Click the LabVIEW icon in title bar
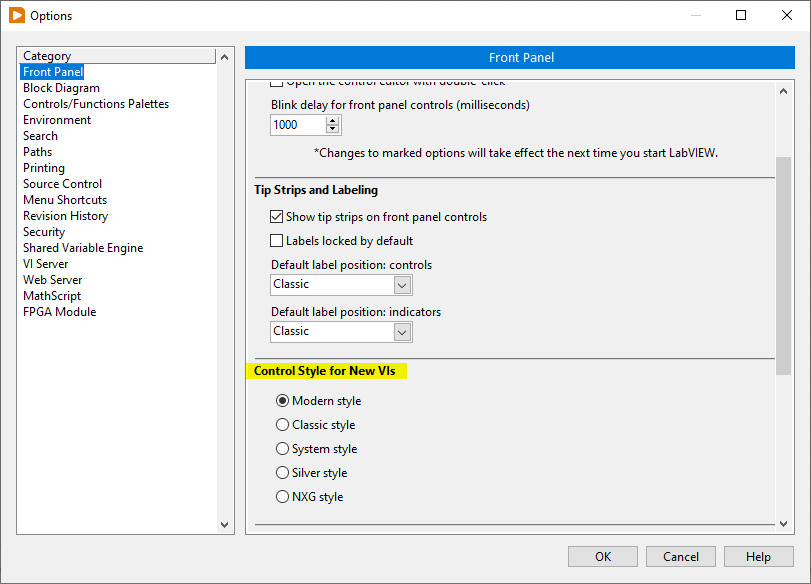The image size is (811, 584). pos(16,15)
